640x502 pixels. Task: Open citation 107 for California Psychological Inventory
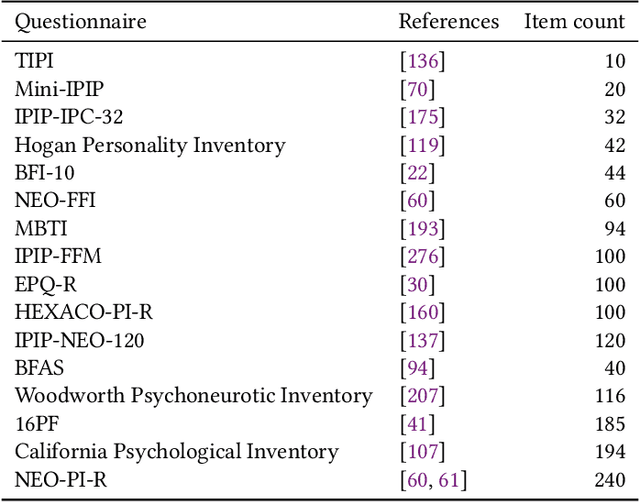(x=422, y=452)
